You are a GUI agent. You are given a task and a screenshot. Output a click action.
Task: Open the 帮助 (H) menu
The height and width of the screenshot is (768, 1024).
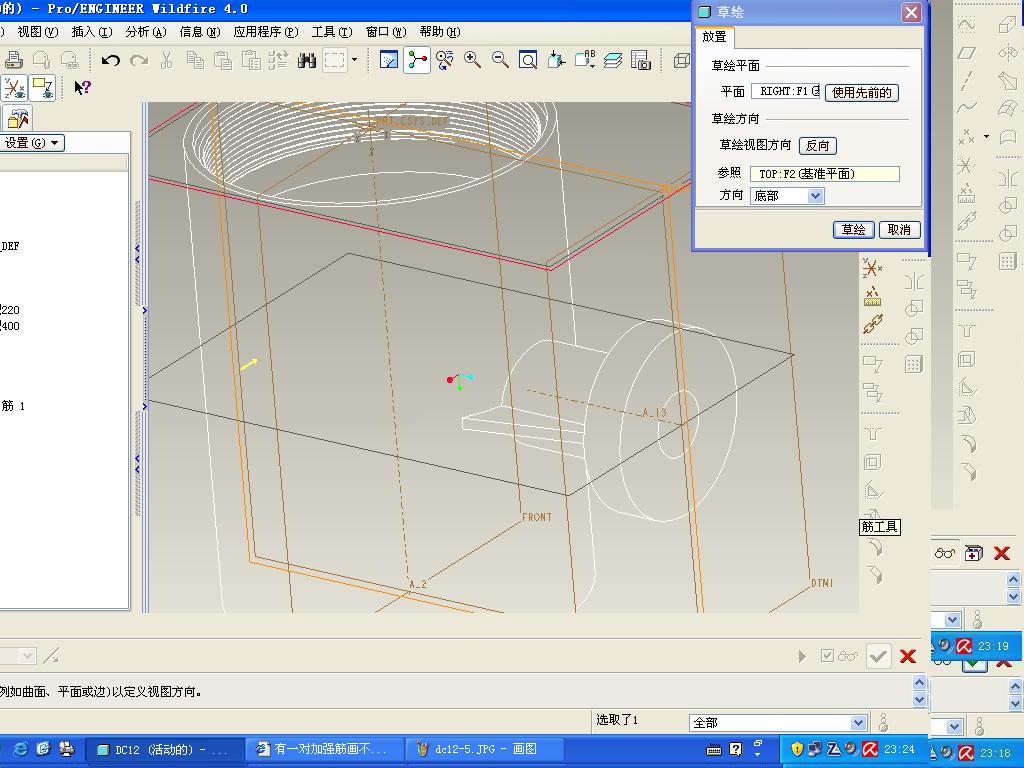point(440,31)
